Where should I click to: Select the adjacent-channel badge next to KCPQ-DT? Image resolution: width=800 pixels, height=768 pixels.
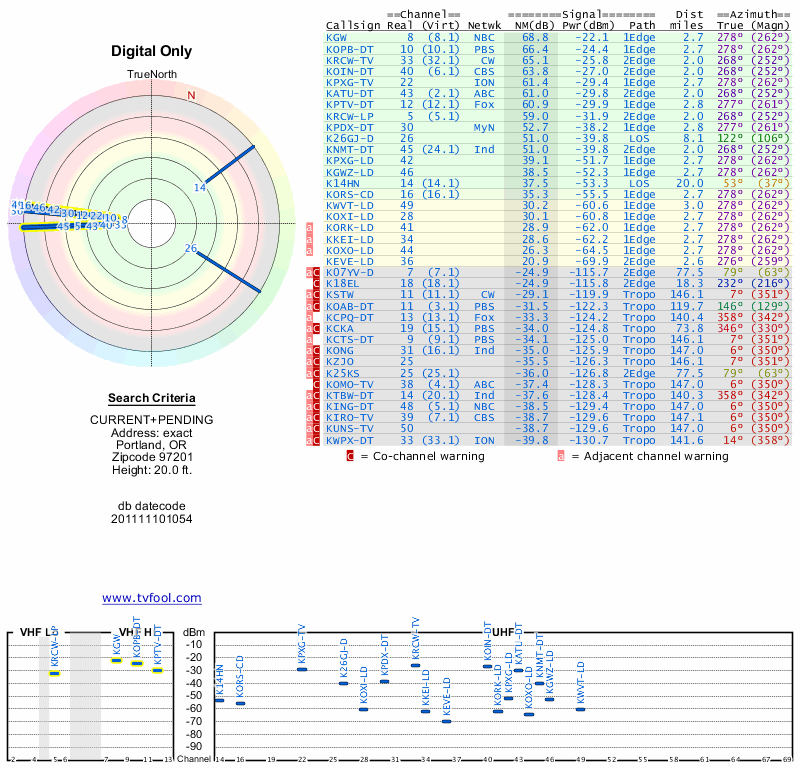(308, 317)
